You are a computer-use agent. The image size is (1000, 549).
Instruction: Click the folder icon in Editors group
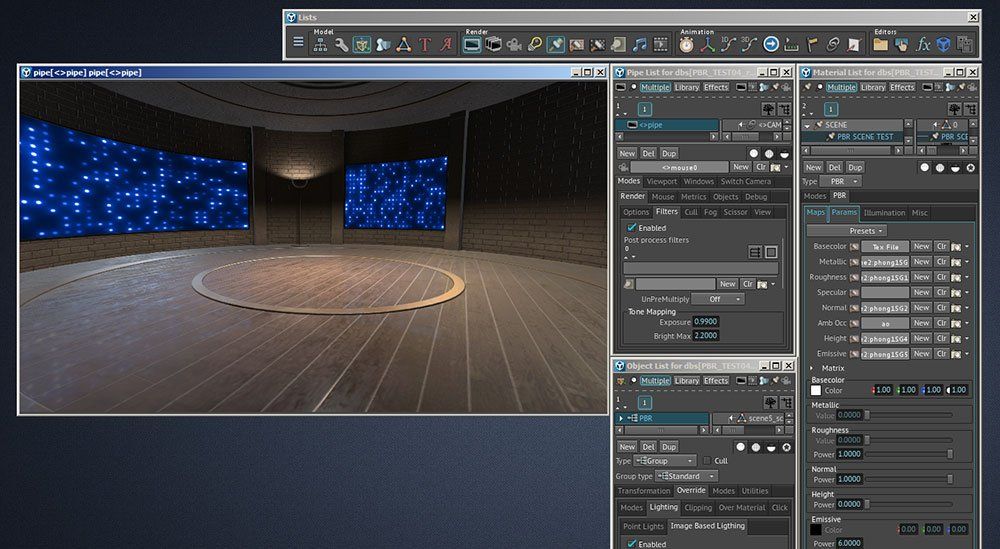tap(881, 44)
